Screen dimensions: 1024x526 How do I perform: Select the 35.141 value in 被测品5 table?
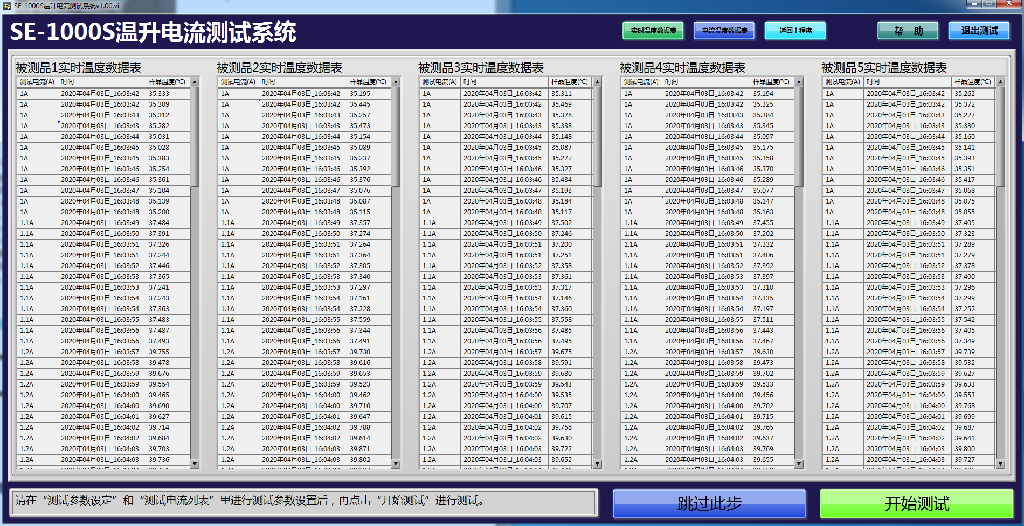(x=965, y=148)
